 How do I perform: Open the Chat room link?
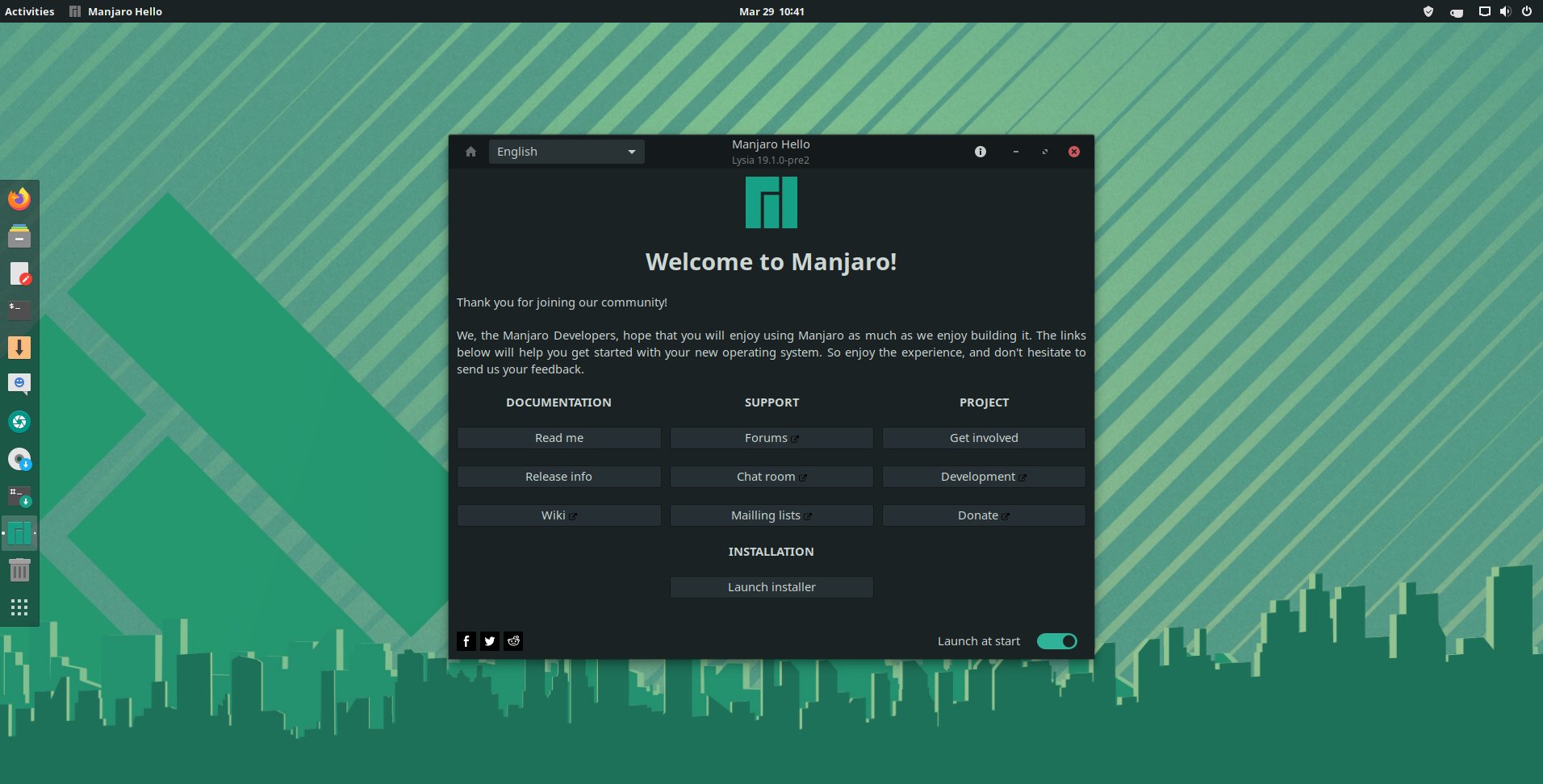771,477
